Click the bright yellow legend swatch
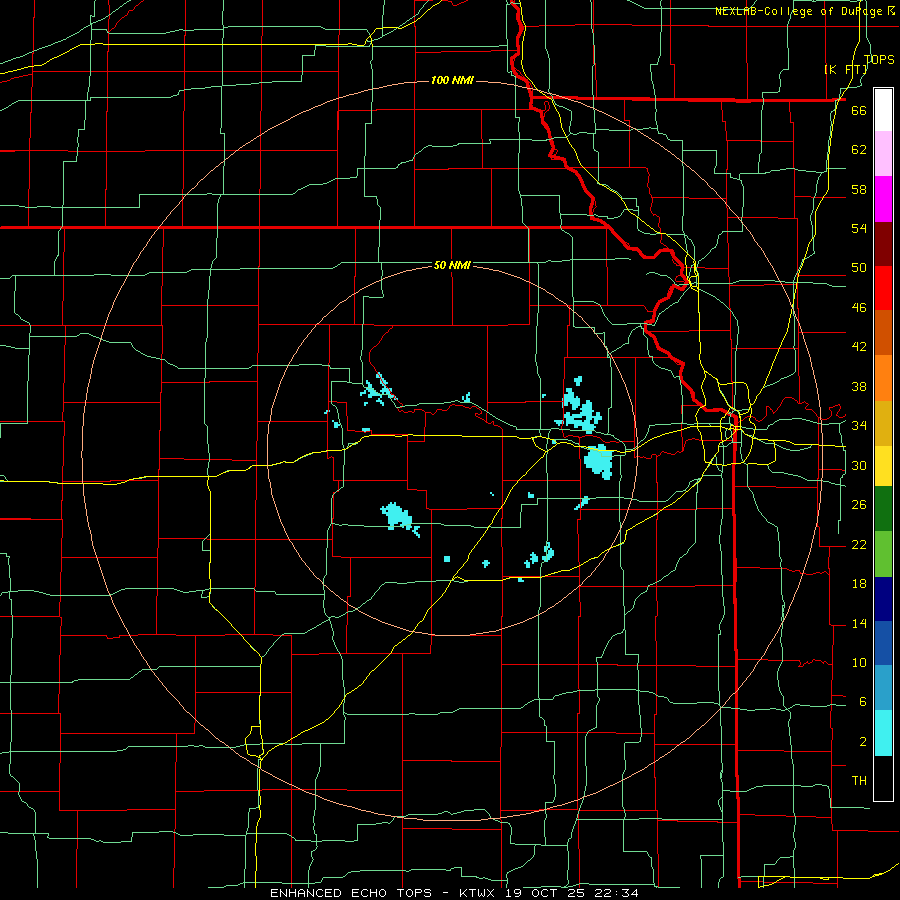 pyautogui.click(x=883, y=466)
